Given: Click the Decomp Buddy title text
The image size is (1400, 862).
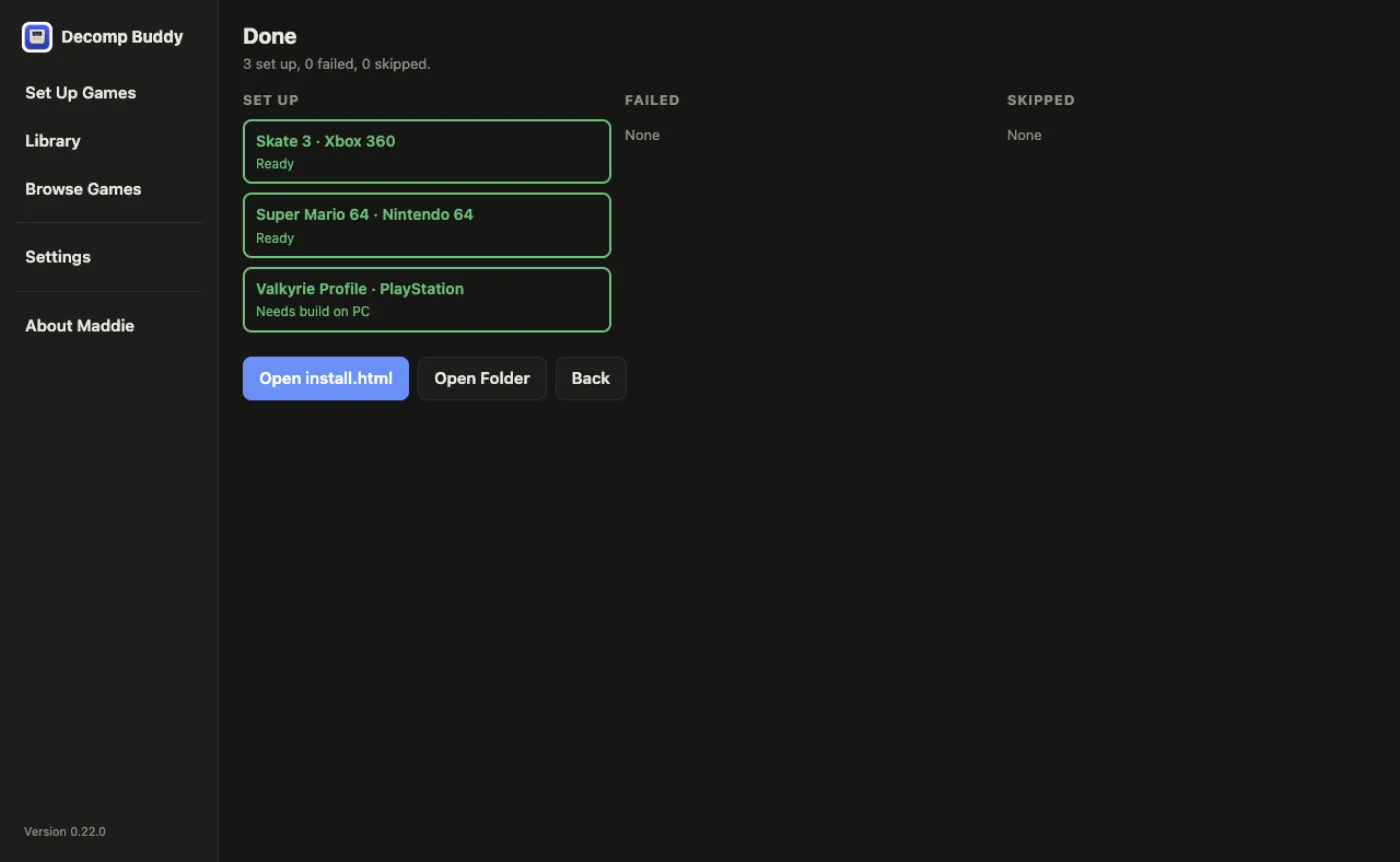Looking at the screenshot, I should (122, 37).
